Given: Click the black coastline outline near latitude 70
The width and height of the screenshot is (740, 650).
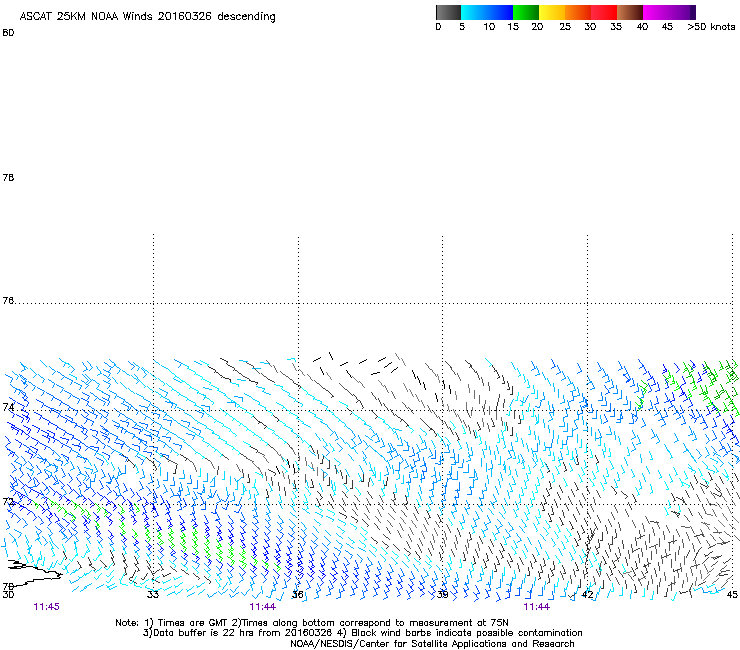Looking at the screenshot, I should 34,573.
